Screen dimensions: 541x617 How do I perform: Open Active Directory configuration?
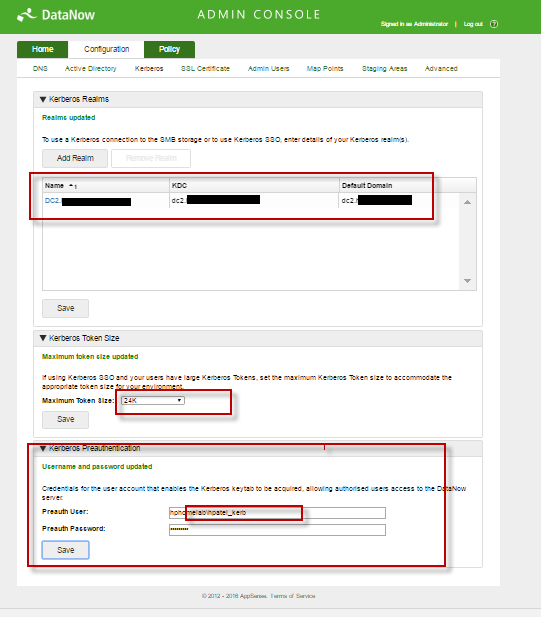tap(90, 68)
